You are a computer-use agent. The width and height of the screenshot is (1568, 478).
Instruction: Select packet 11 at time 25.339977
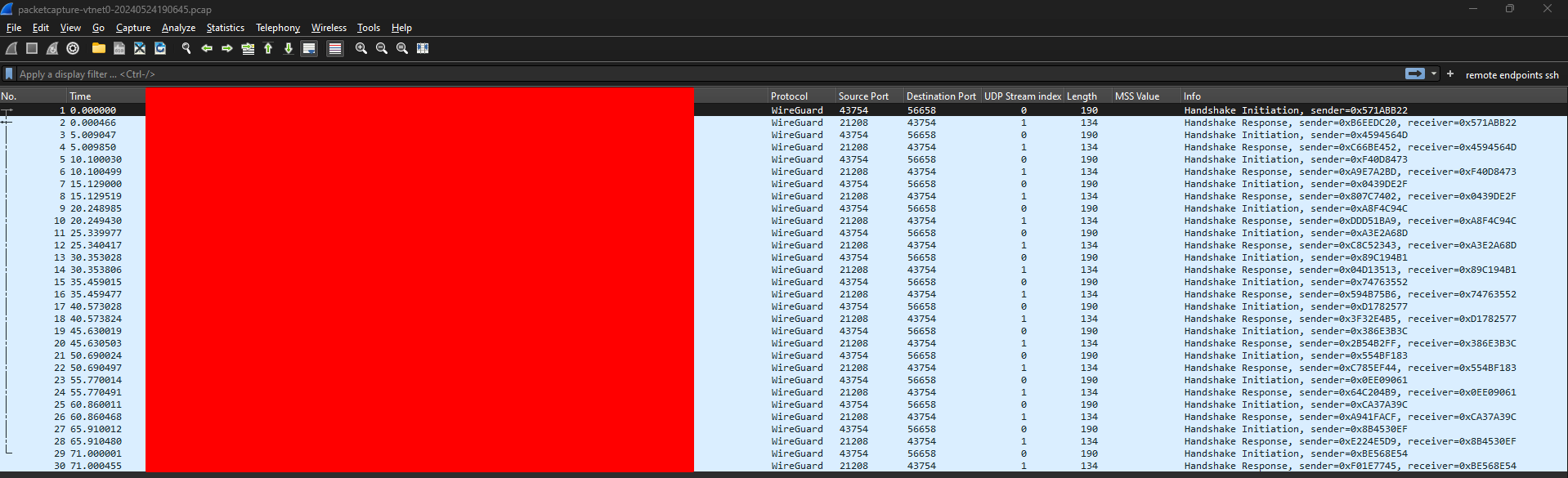(784, 233)
